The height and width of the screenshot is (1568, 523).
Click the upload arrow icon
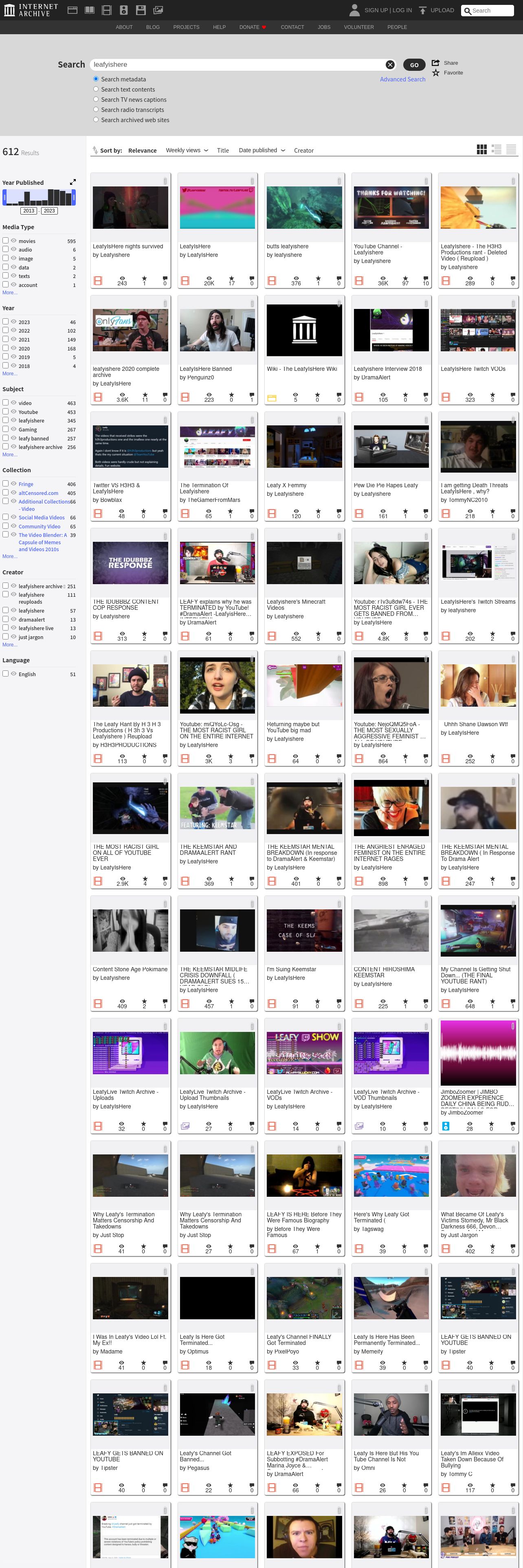pos(422,10)
